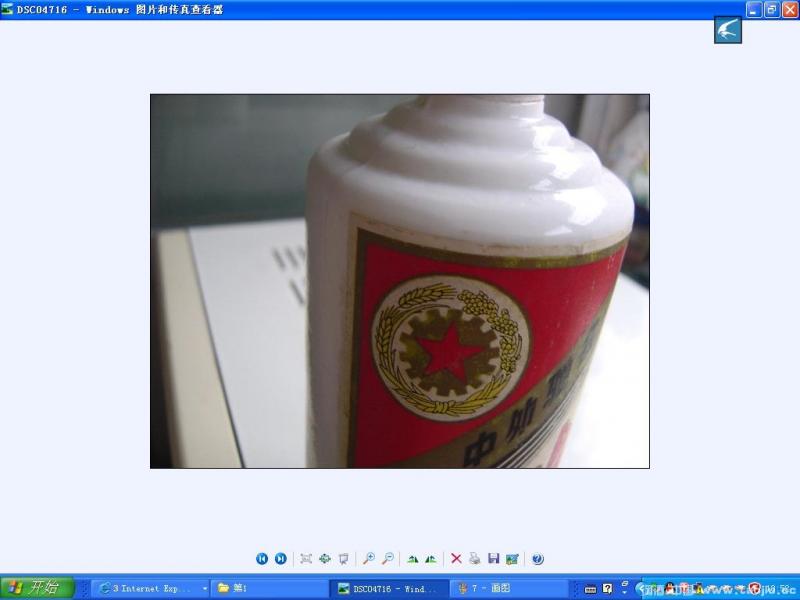800x600 pixels.
Task: Show the image at actual size
Action: click(x=324, y=559)
